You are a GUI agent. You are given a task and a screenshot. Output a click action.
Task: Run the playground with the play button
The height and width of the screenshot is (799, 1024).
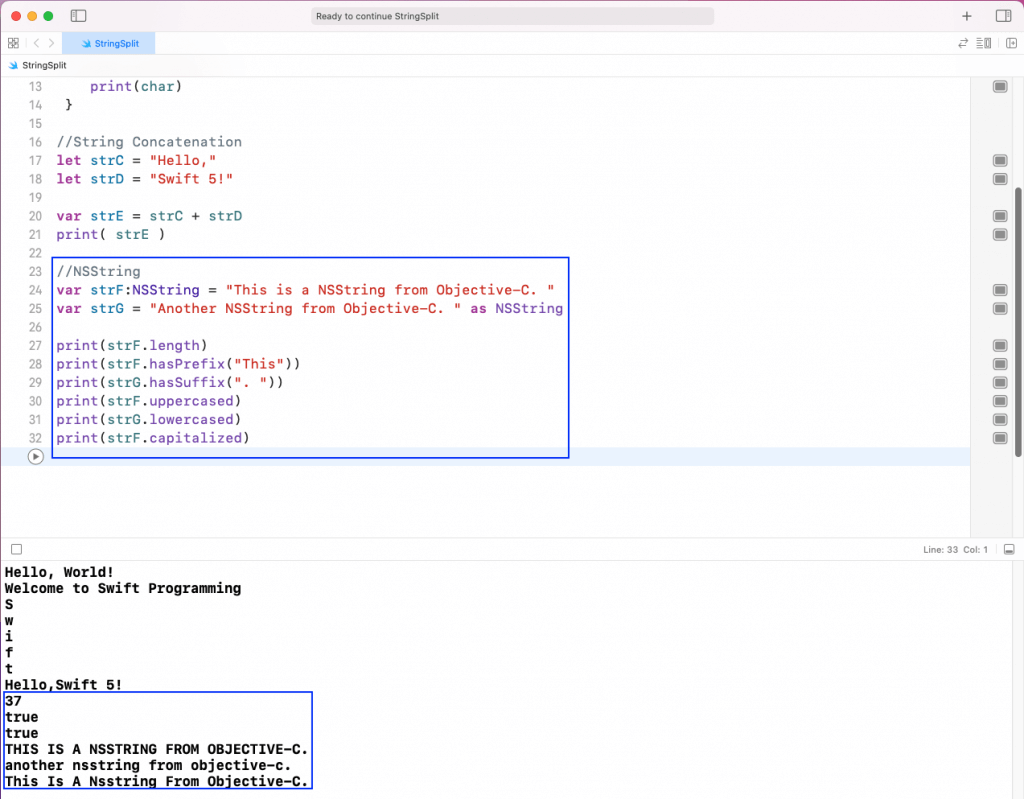tap(36, 457)
